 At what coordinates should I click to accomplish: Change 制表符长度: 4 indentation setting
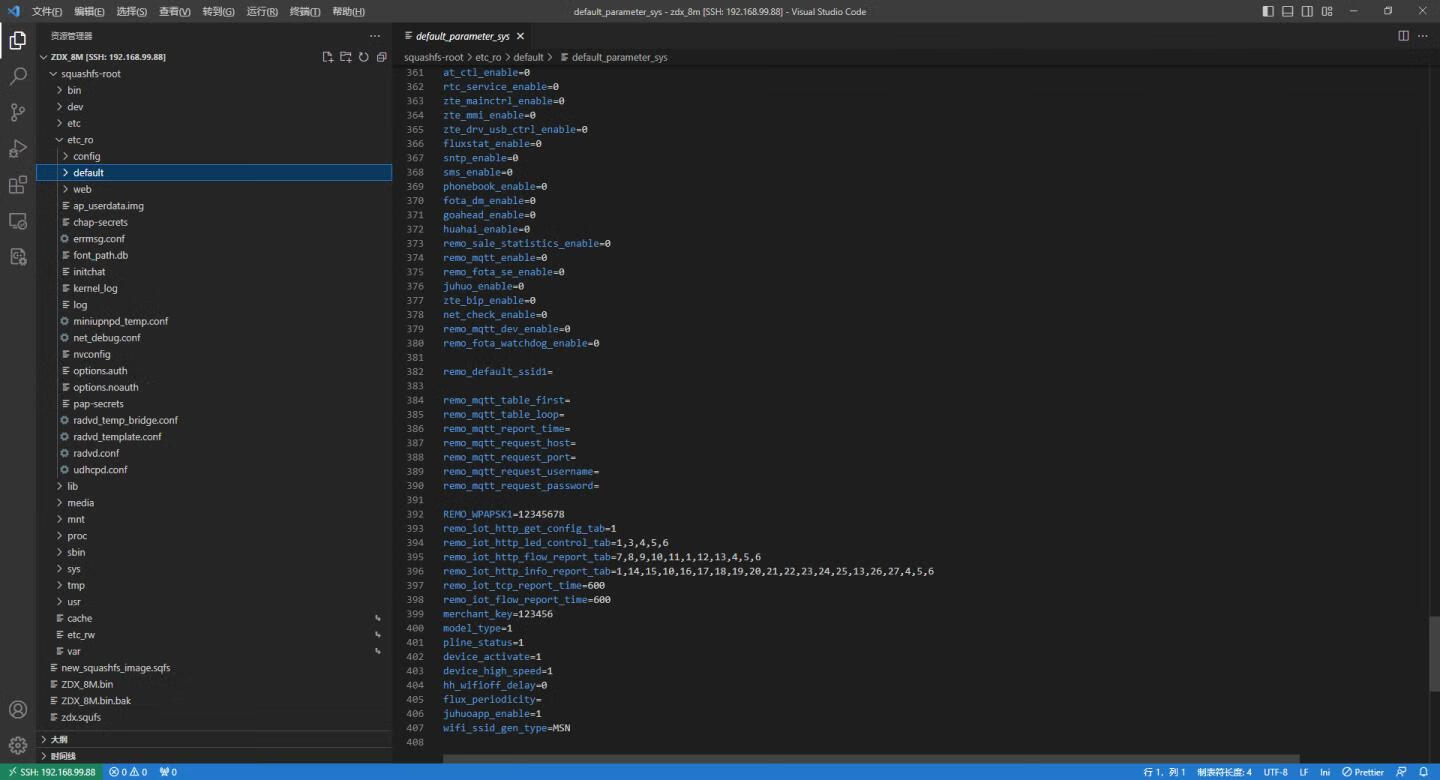[x=1224, y=772]
